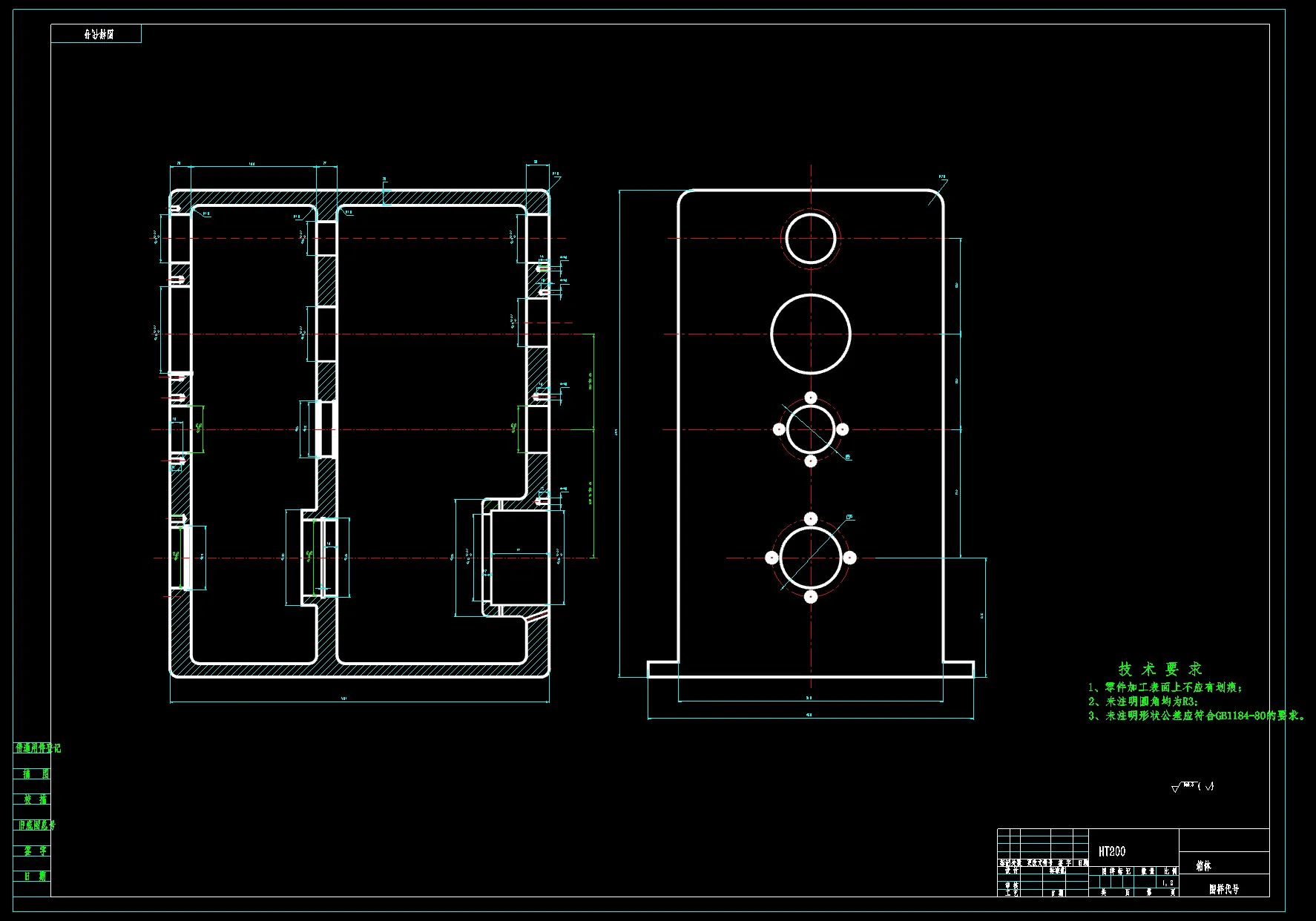1316x921 pixels.
Task: Click the surface roughness symbol near title block
Action: (1193, 787)
